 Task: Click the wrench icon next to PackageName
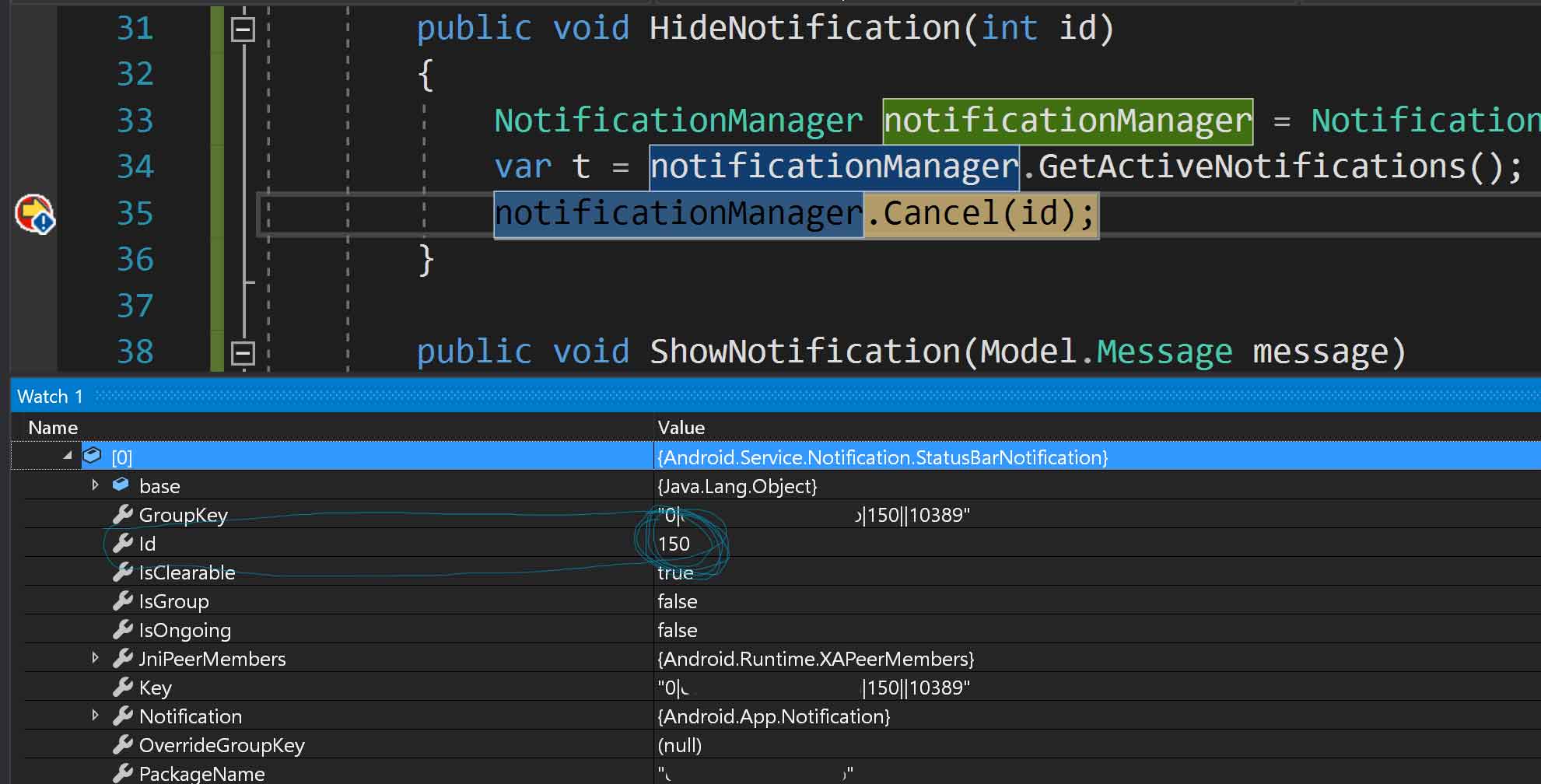(x=124, y=773)
